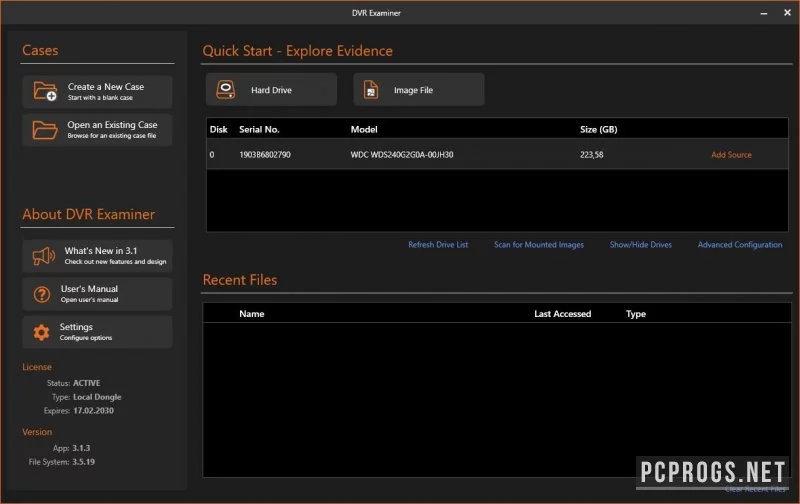Image resolution: width=800 pixels, height=504 pixels.
Task: Click the Serial No. column header
Action: [259, 130]
